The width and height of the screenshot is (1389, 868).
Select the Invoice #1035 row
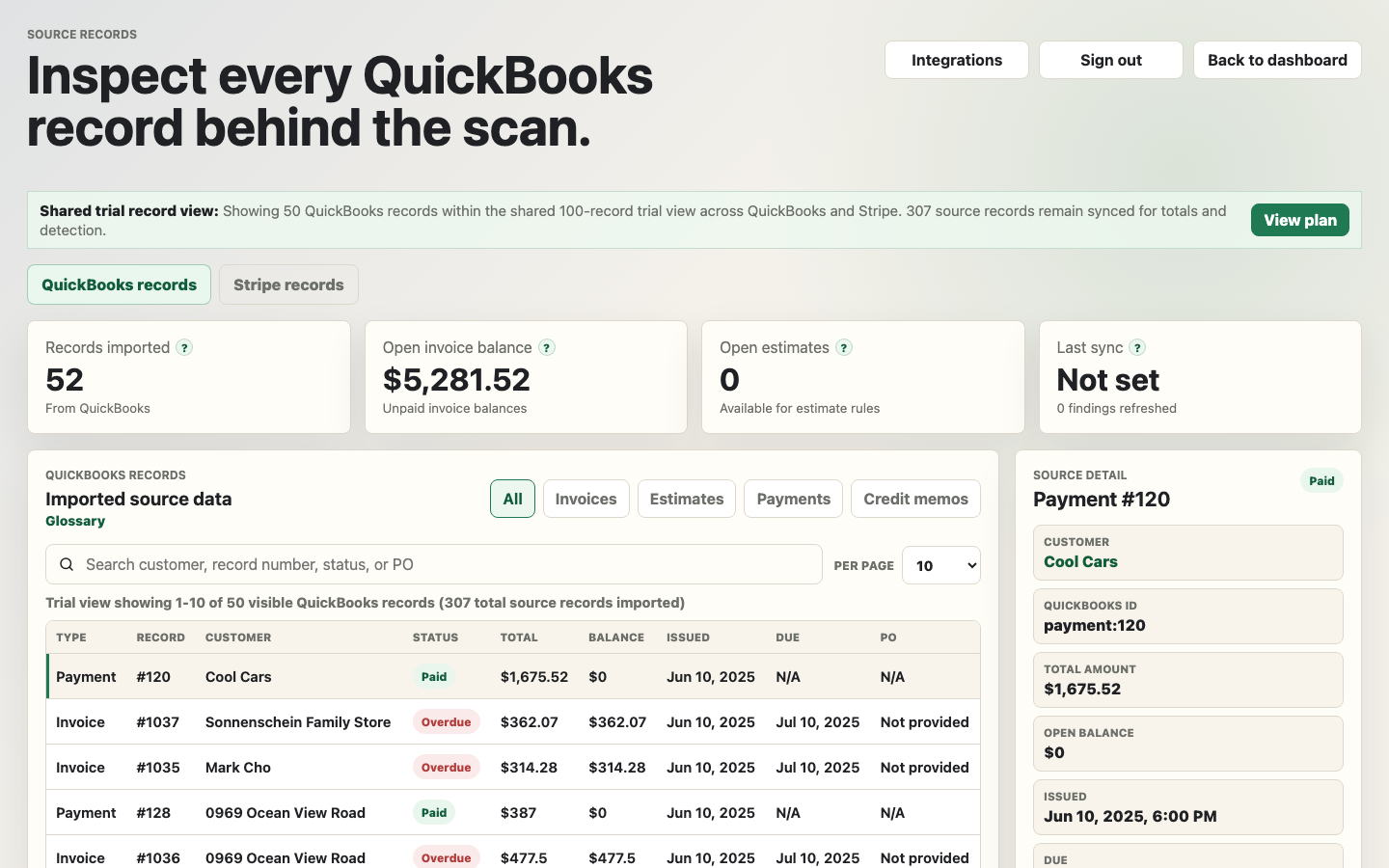pyautogui.click(x=513, y=767)
